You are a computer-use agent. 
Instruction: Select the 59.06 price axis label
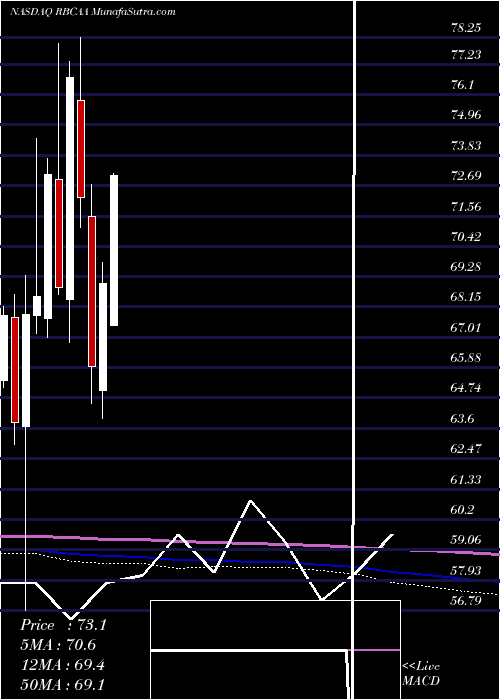click(x=466, y=539)
